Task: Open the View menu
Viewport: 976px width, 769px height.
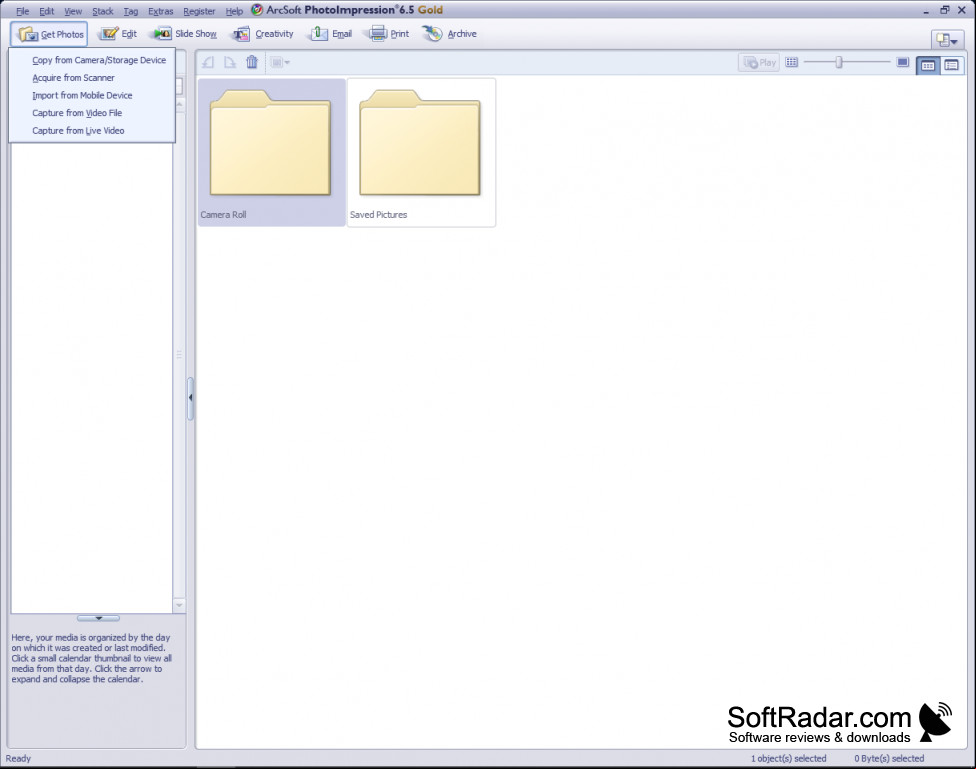Action: coord(73,11)
